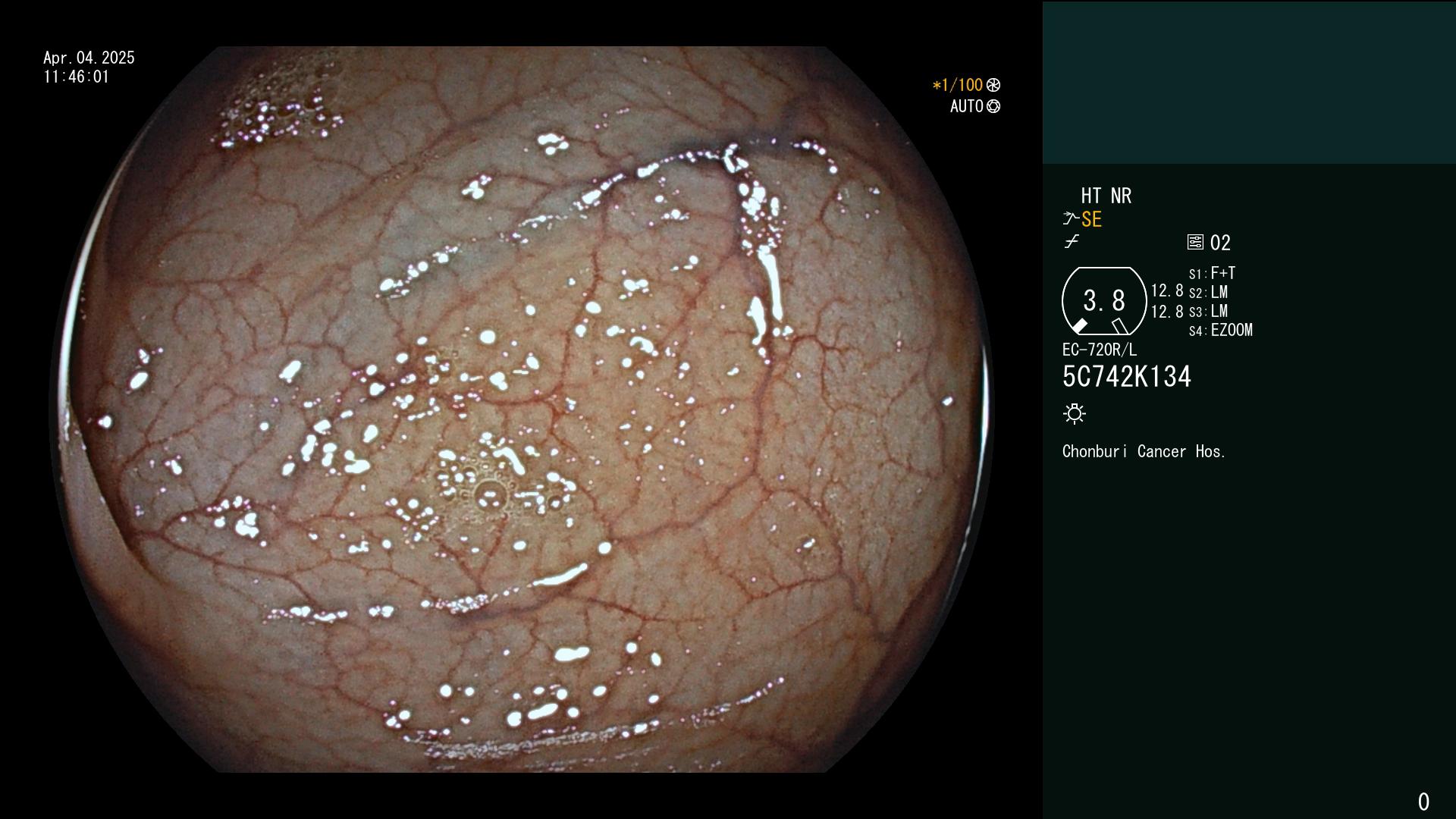Click the iris icon next to AUTO

click(993, 106)
